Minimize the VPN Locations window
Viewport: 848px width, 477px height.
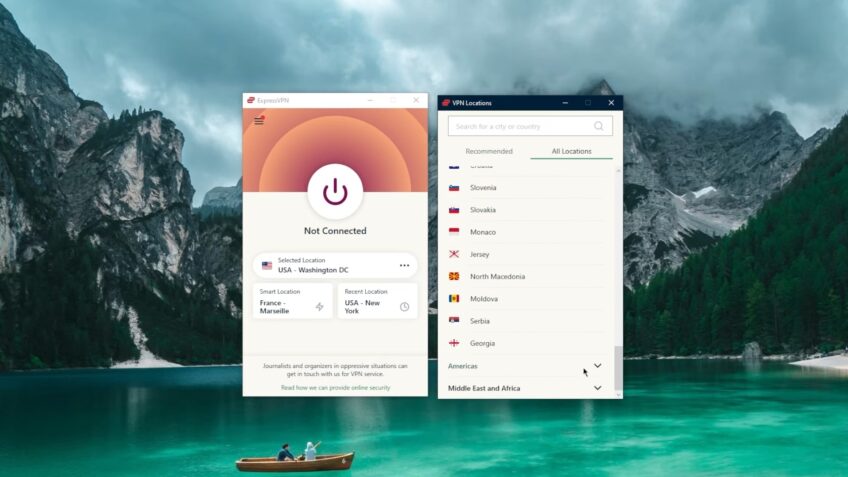tap(565, 103)
